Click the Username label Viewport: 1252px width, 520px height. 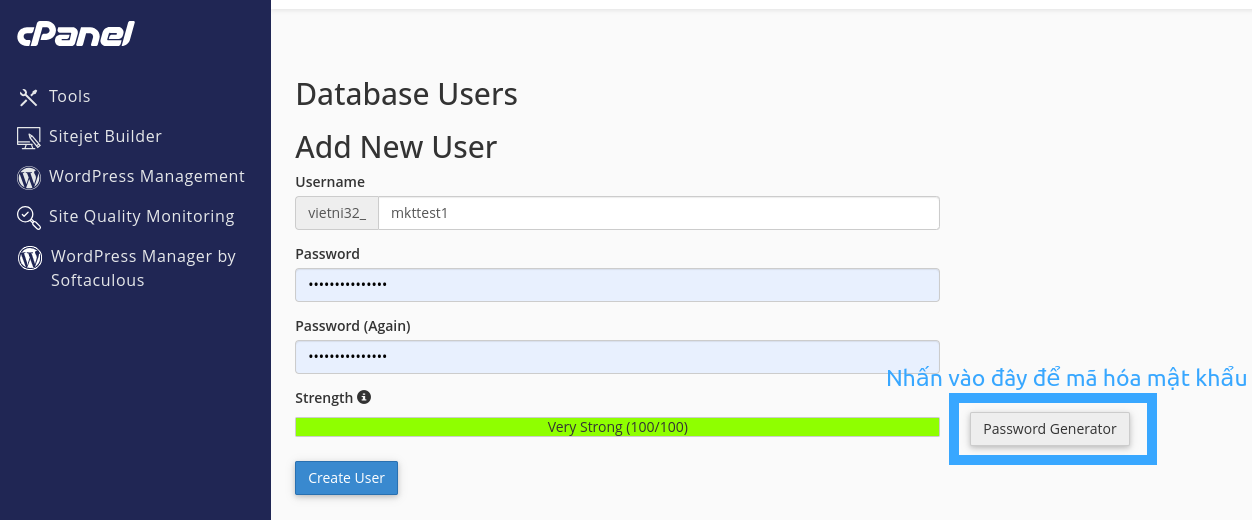pyautogui.click(x=330, y=182)
